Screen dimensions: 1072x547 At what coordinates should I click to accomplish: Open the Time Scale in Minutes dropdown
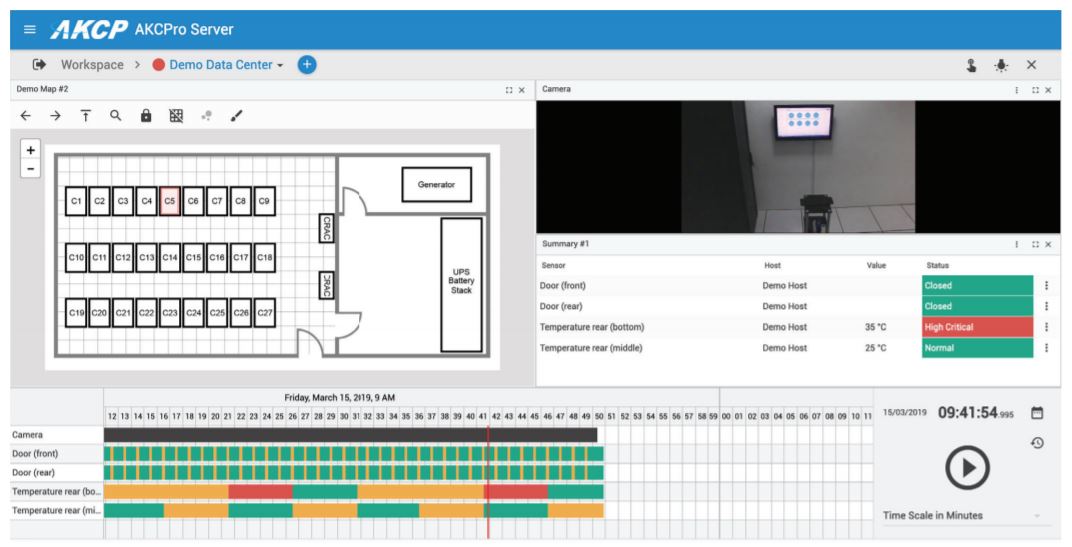tap(961, 516)
